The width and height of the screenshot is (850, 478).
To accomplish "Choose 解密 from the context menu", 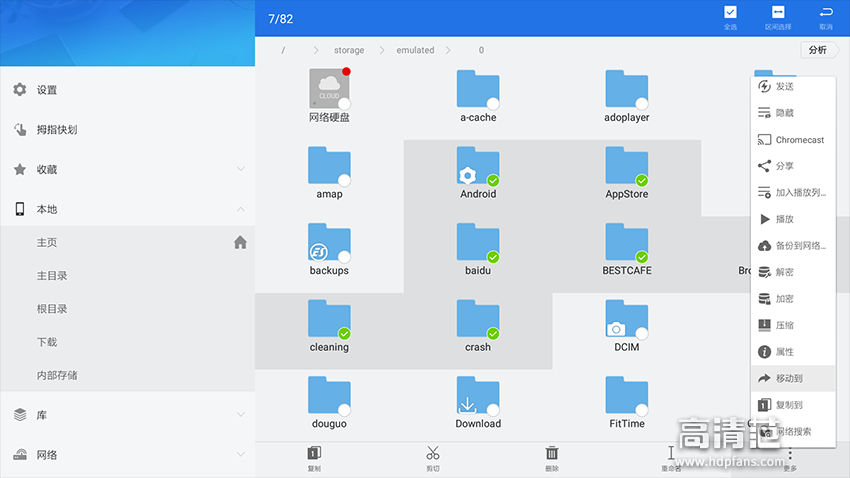I will (793, 272).
